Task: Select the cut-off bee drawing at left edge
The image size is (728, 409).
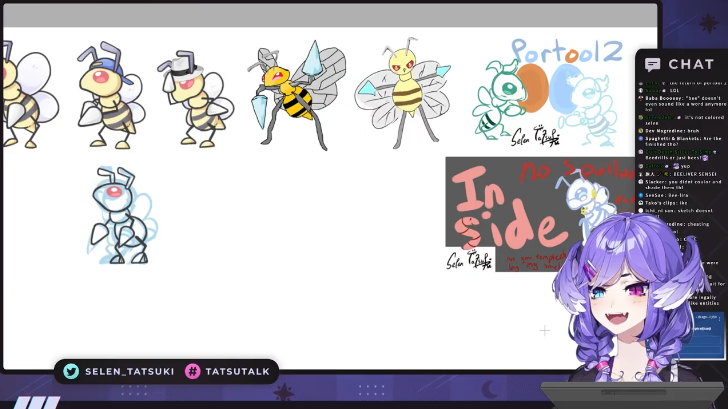Action: pyautogui.click(x=29, y=94)
